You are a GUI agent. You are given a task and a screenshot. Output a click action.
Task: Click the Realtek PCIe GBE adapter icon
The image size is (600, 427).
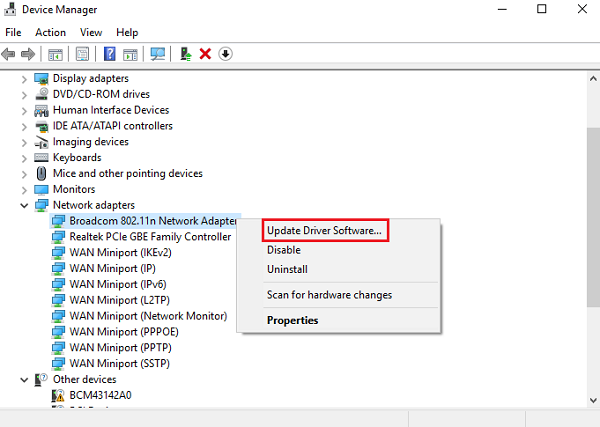(x=58, y=237)
